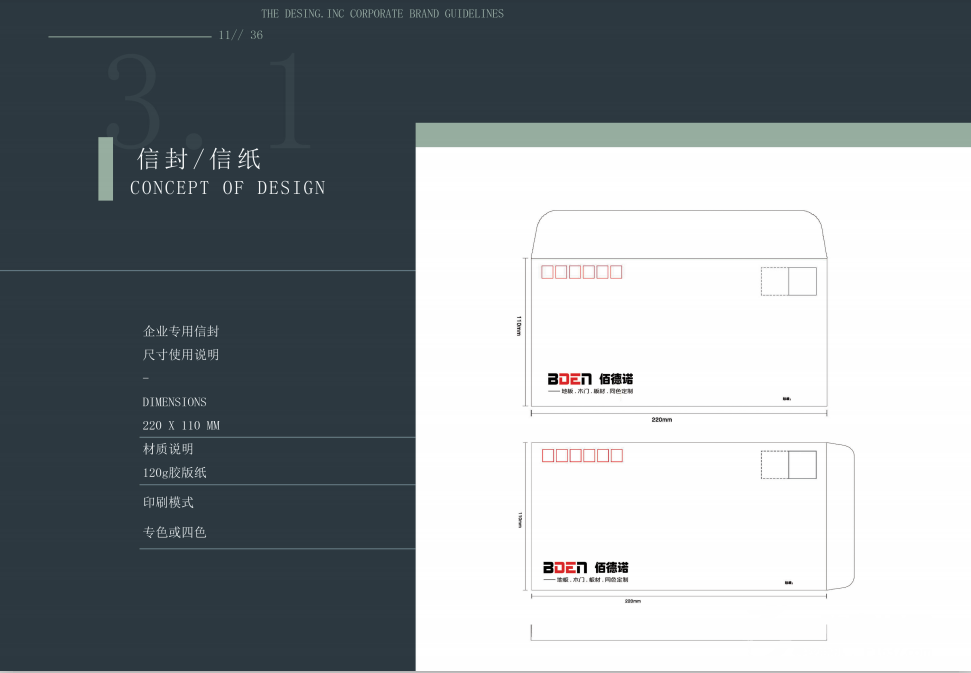Viewport: 971px width, 673px height.
Task: Click the 企业专用信封 heading
Action: [x=181, y=331]
